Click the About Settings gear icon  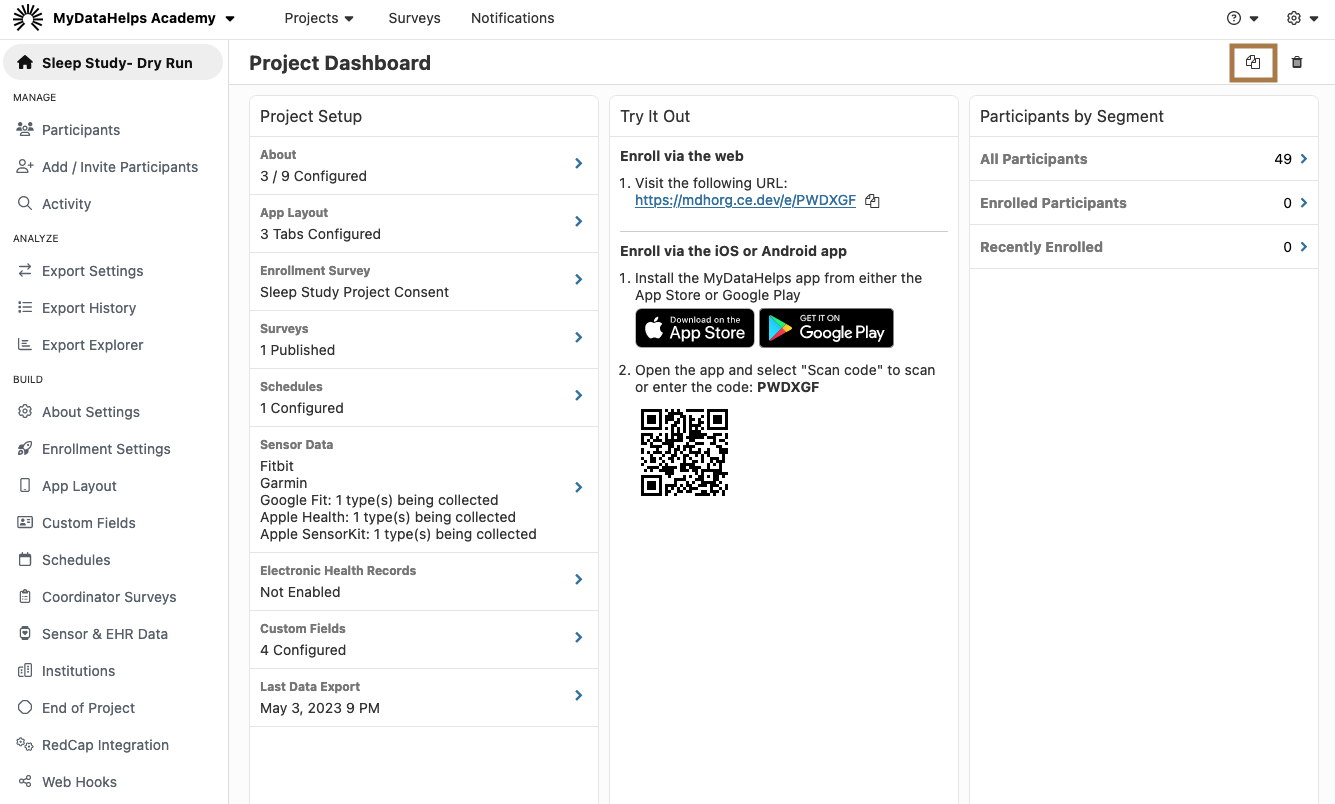[25, 411]
